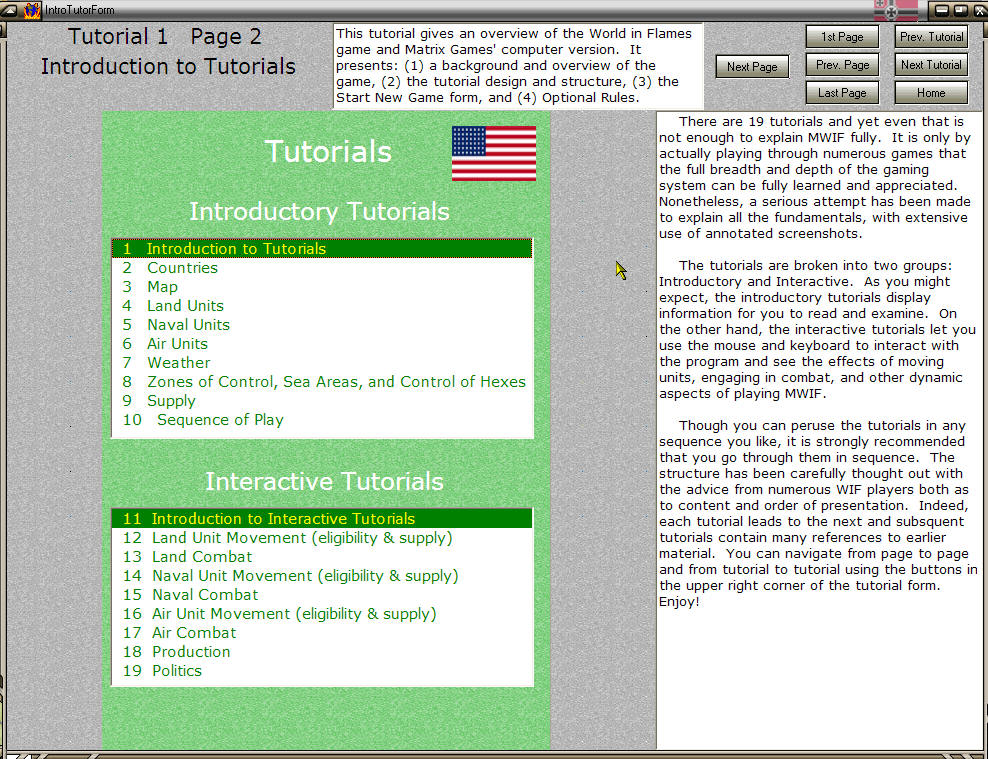Open the Land Combat tutorial

pyautogui.click(x=201, y=556)
